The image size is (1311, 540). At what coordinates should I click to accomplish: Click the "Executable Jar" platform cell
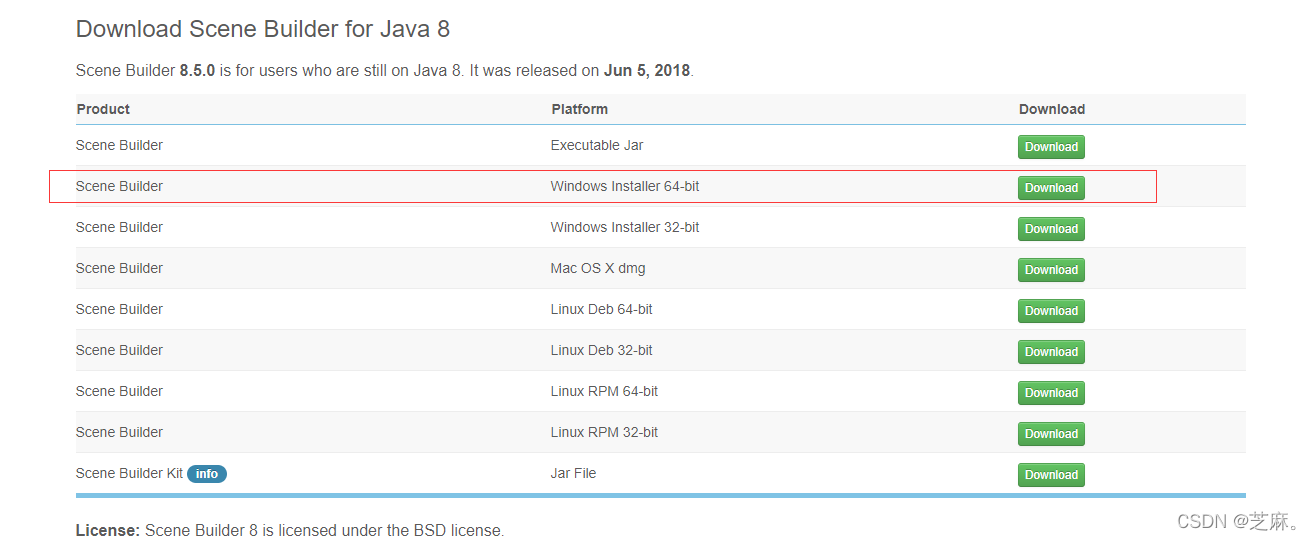(x=597, y=145)
